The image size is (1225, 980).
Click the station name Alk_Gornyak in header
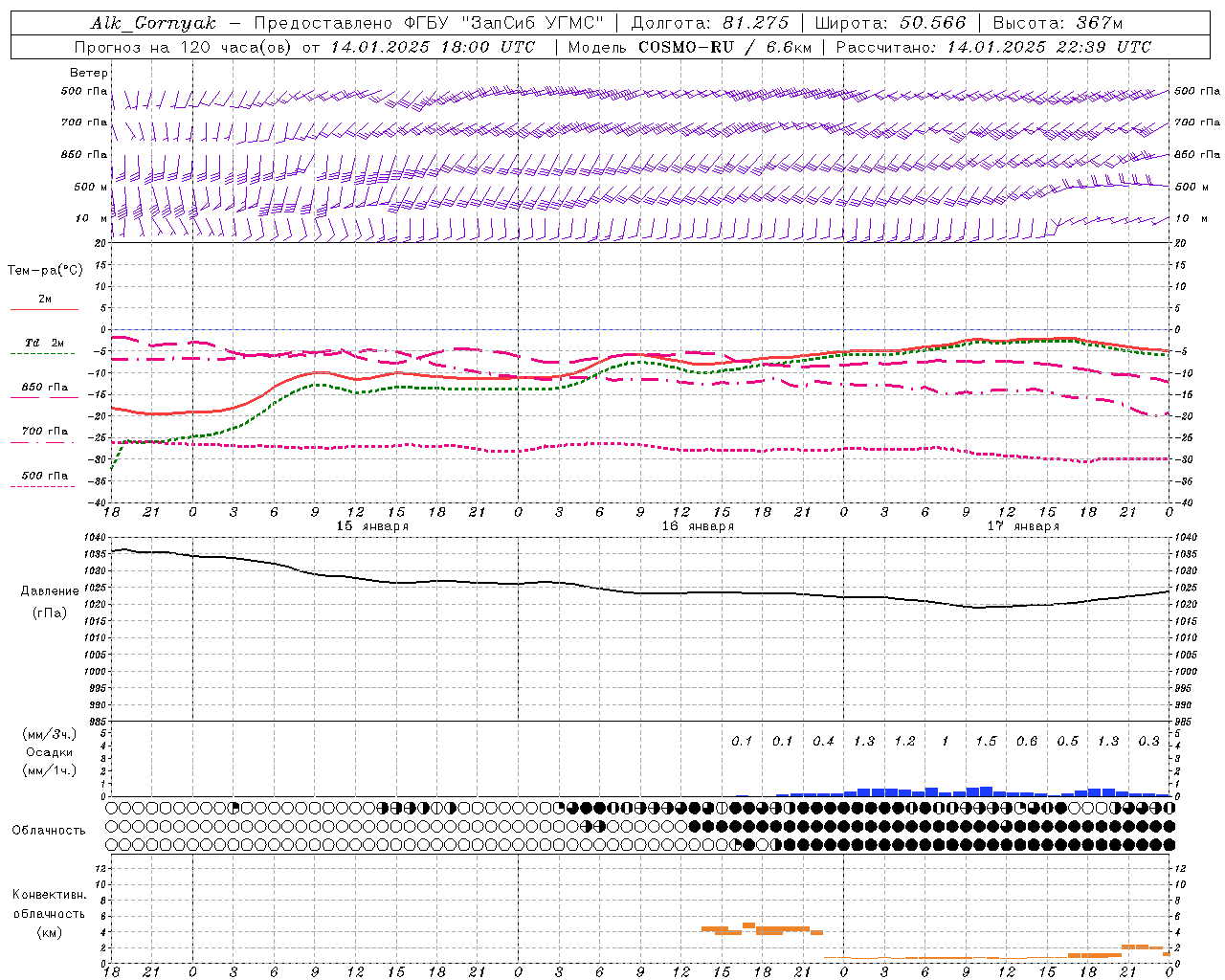(153, 23)
